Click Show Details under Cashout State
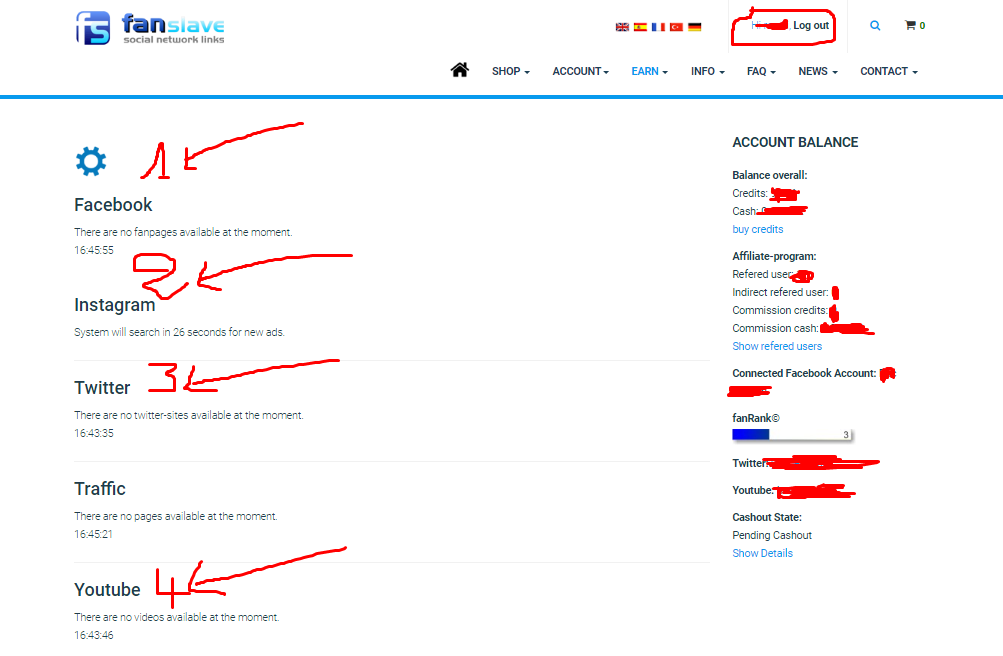 coord(762,553)
